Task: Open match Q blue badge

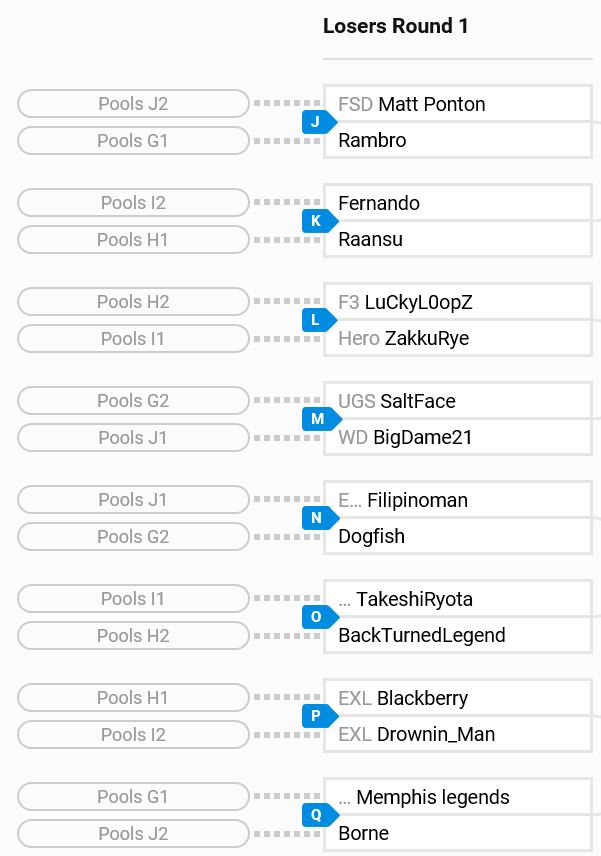Action: coord(319,815)
